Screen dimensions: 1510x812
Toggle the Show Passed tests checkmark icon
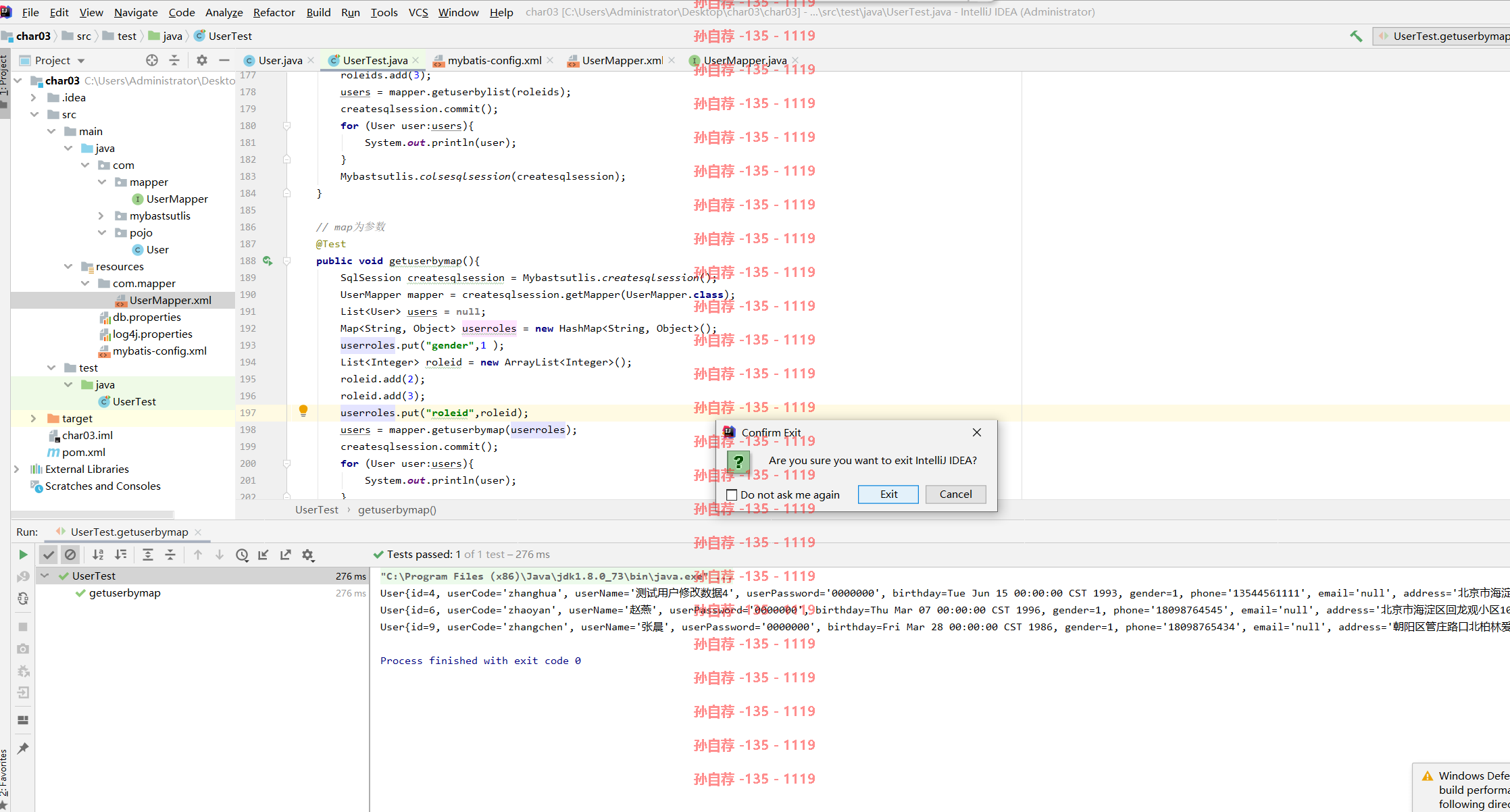pos(49,555)
